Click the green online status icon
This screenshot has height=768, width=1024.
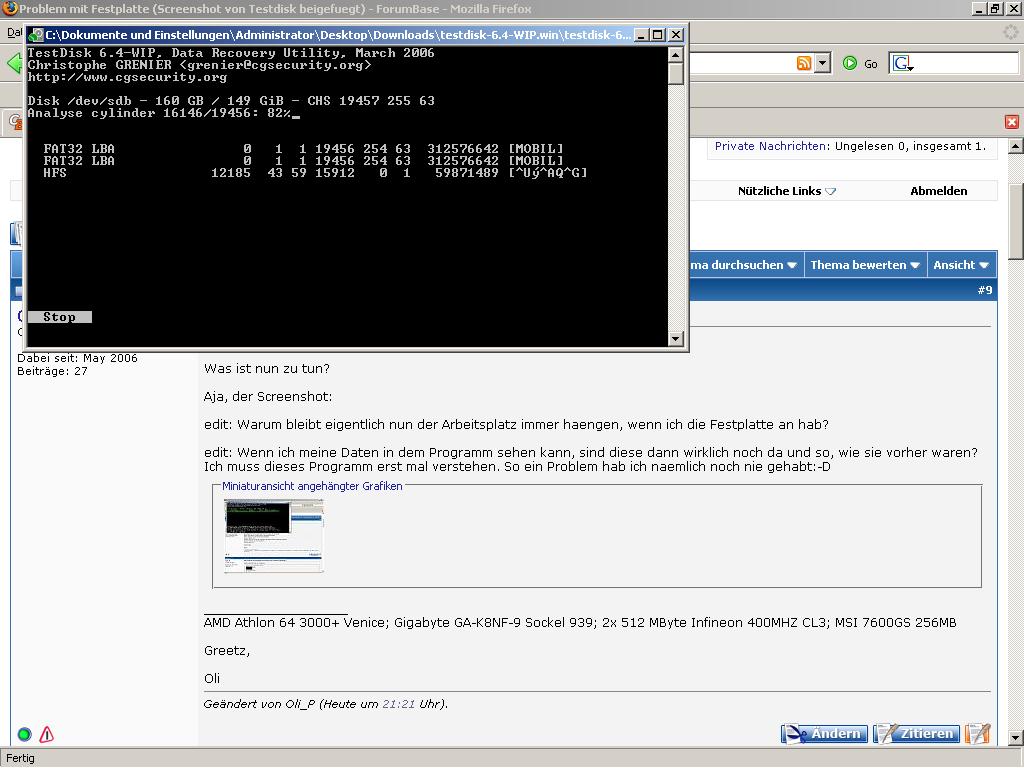coord(24,734)
